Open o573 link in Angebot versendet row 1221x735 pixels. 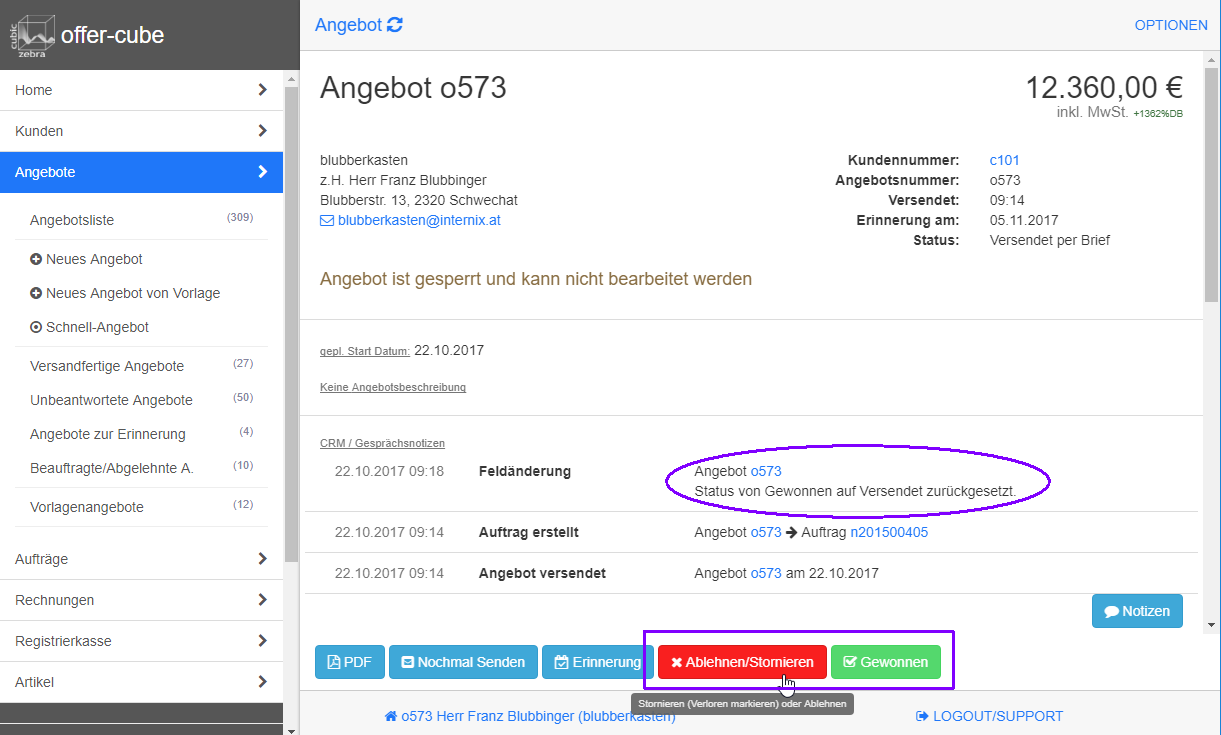766,574
